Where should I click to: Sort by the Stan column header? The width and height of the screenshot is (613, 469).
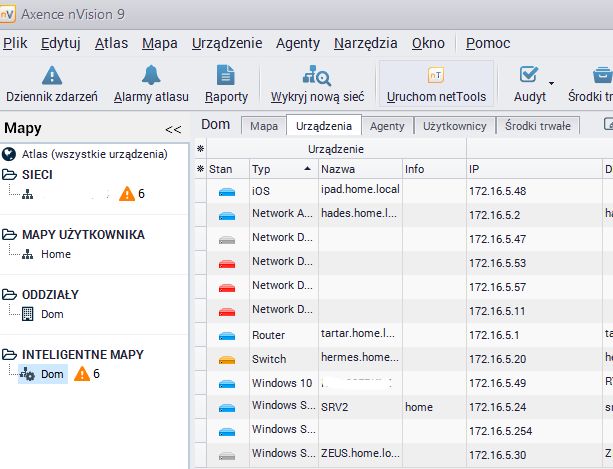pos(228,169)
